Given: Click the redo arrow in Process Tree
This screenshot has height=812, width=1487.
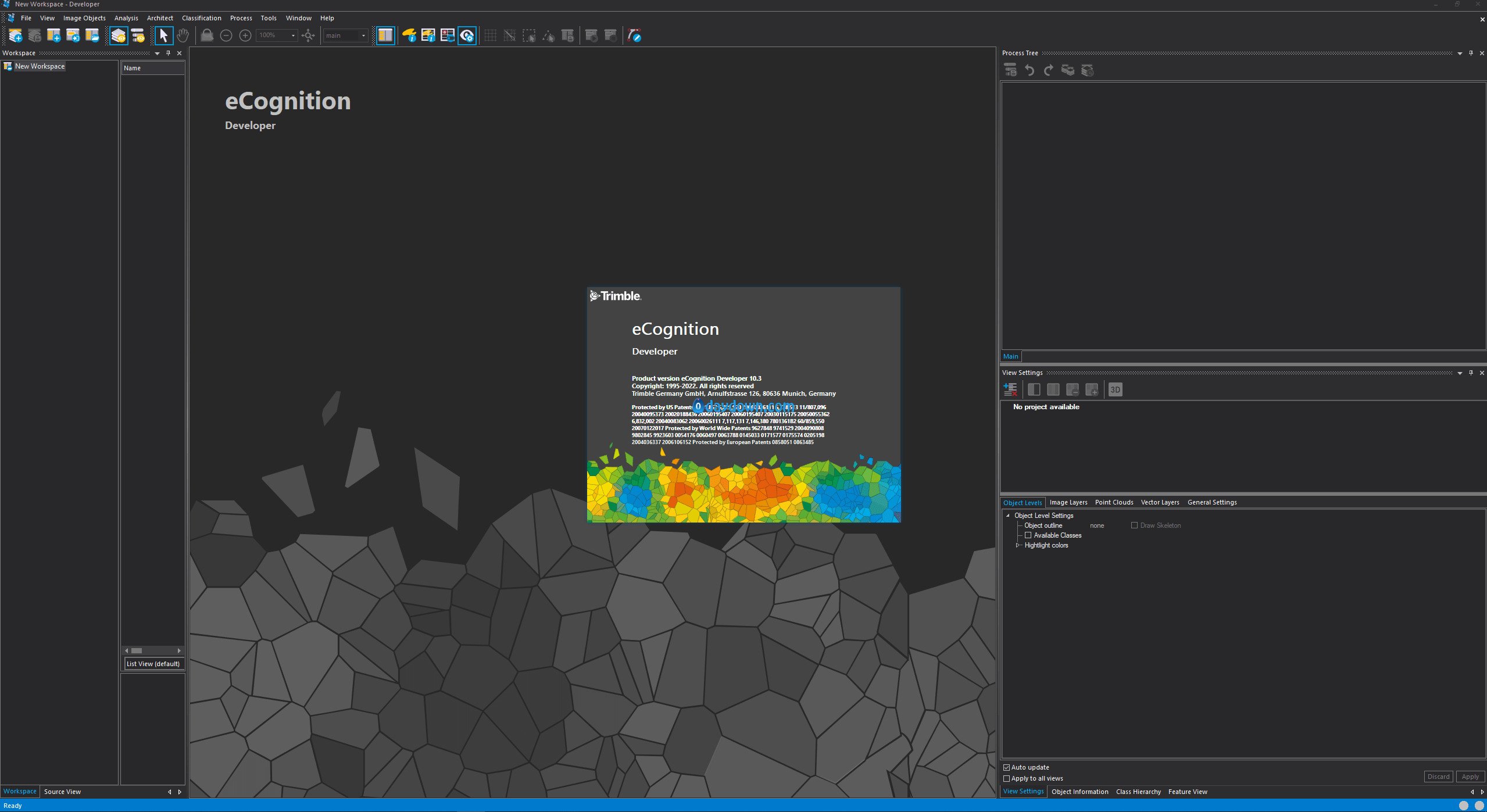Looking at the screenshot, I should tap(1049, 70).
